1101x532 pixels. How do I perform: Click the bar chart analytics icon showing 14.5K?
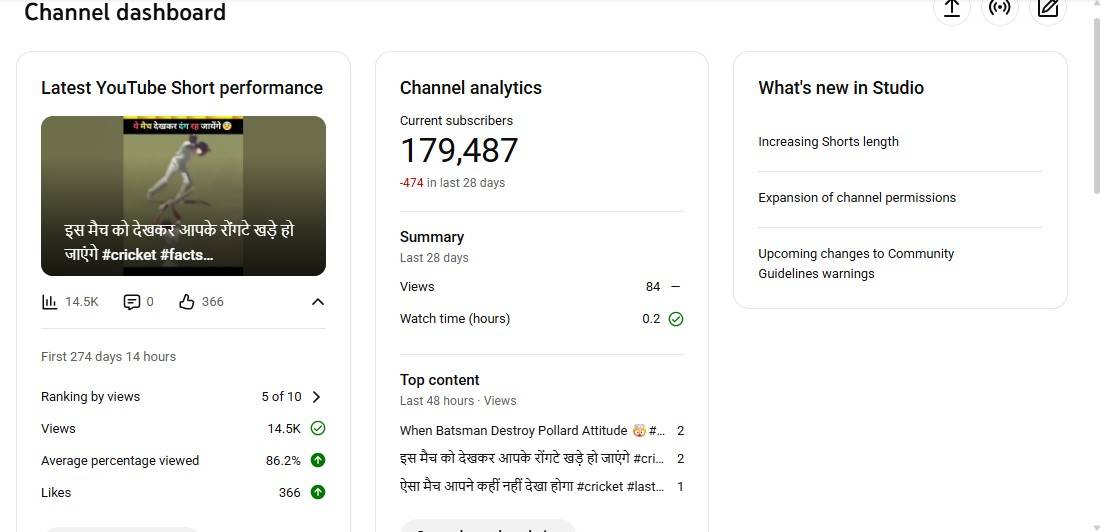tap(50, 302)
